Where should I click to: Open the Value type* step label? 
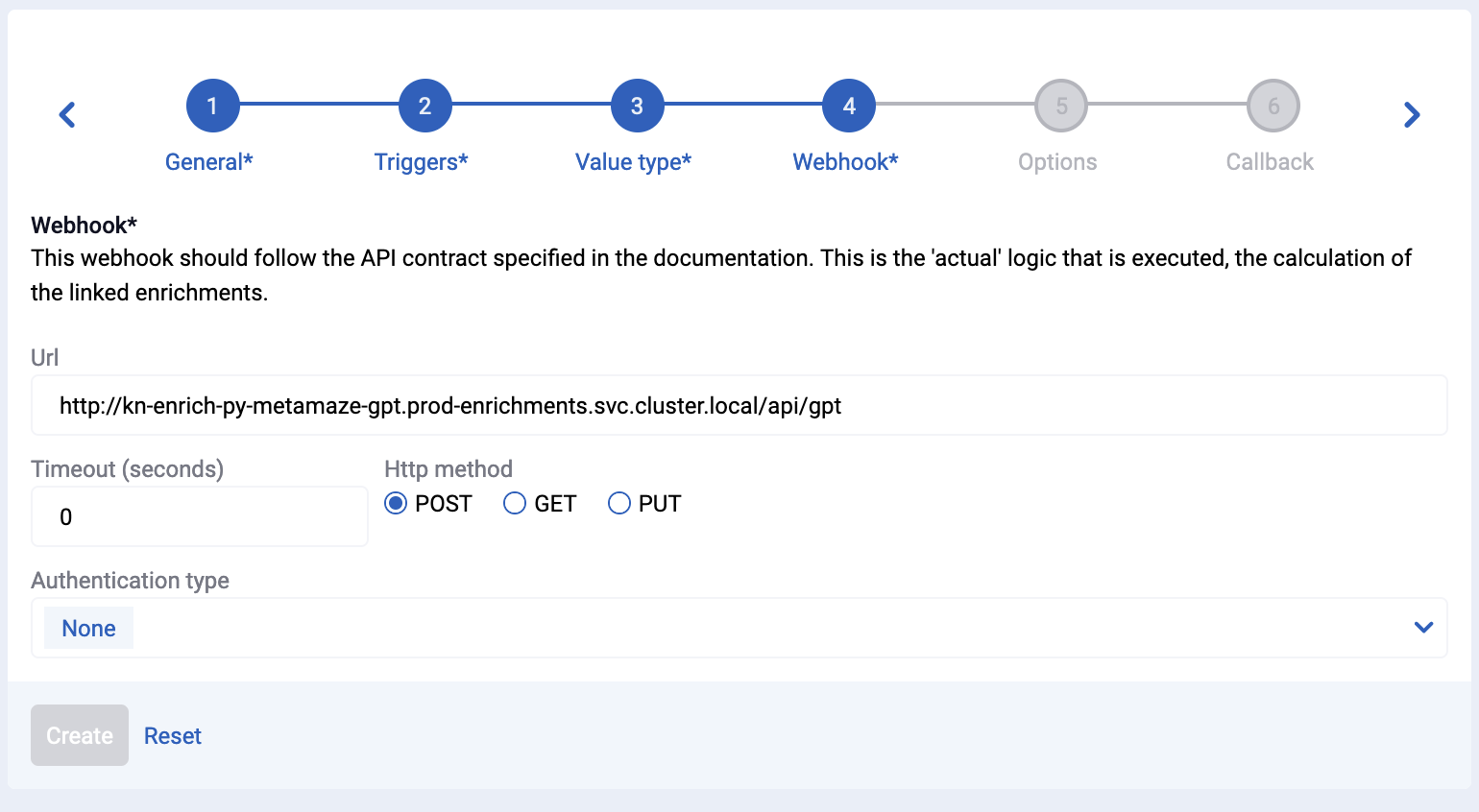click(634, 162)
